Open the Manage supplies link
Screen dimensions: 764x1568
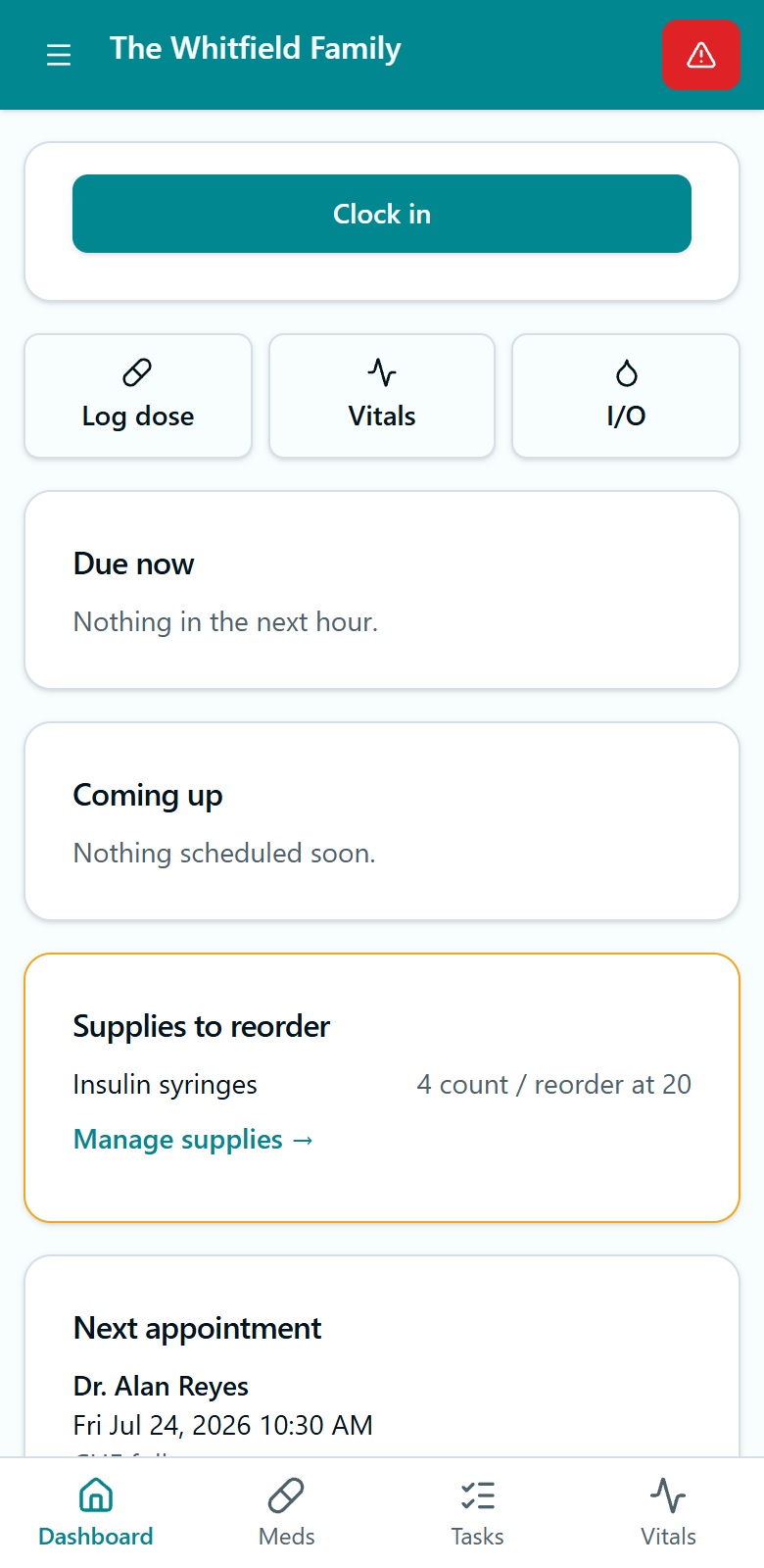pyautogui.click(x=194, y=1140)
